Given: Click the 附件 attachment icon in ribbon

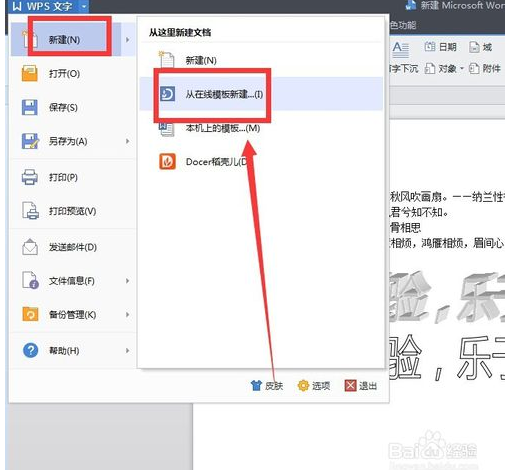Looking at the screenshot, I should click(474, 68).
